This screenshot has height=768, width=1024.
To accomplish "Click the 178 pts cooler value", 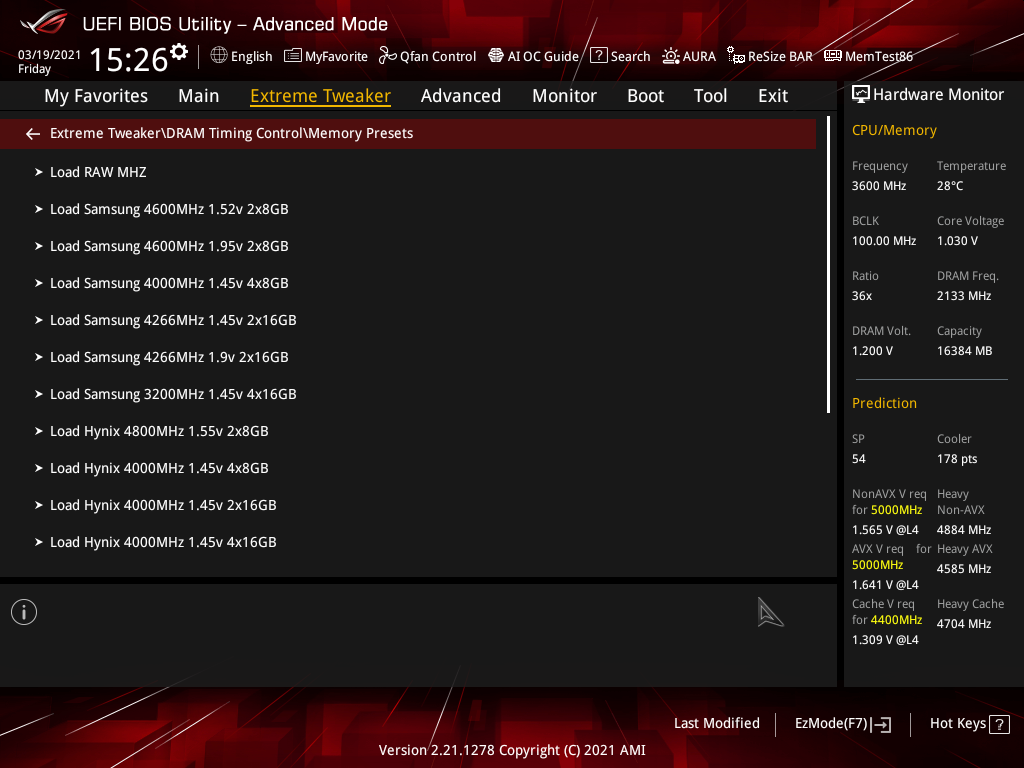I will click(957, 459).
